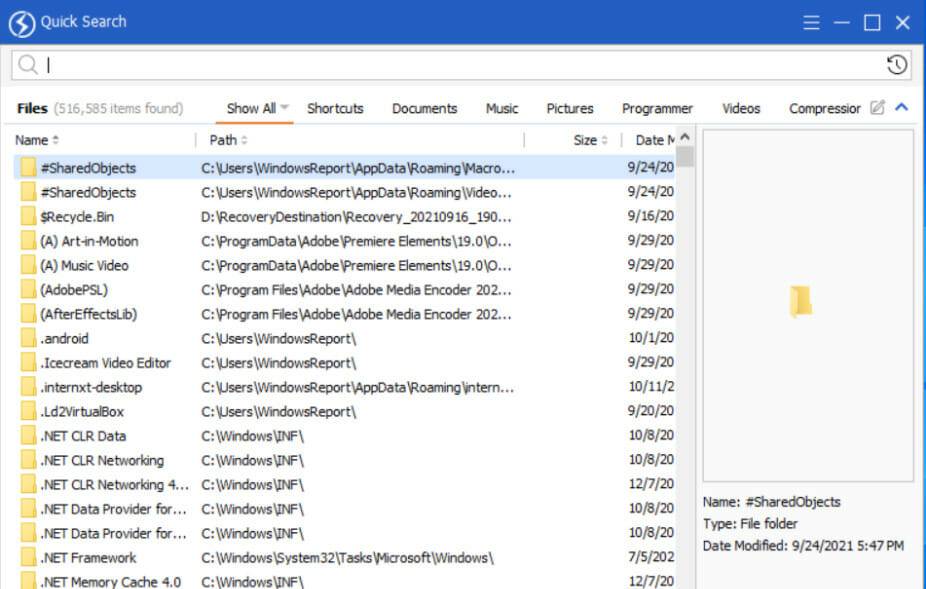Click date 9/16/20 of $Recycle.Bin

(x=651, y=216)
